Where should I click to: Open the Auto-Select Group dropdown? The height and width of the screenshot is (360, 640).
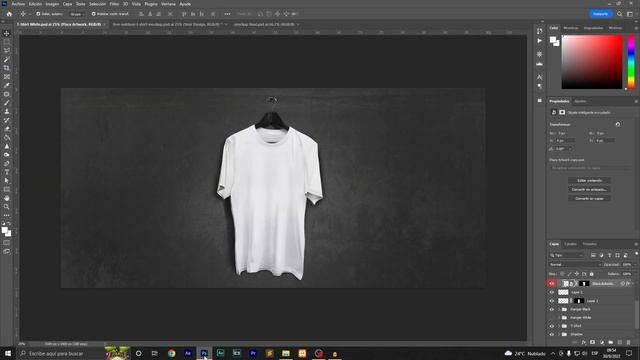pyautogui.click(x=77, y=14)
